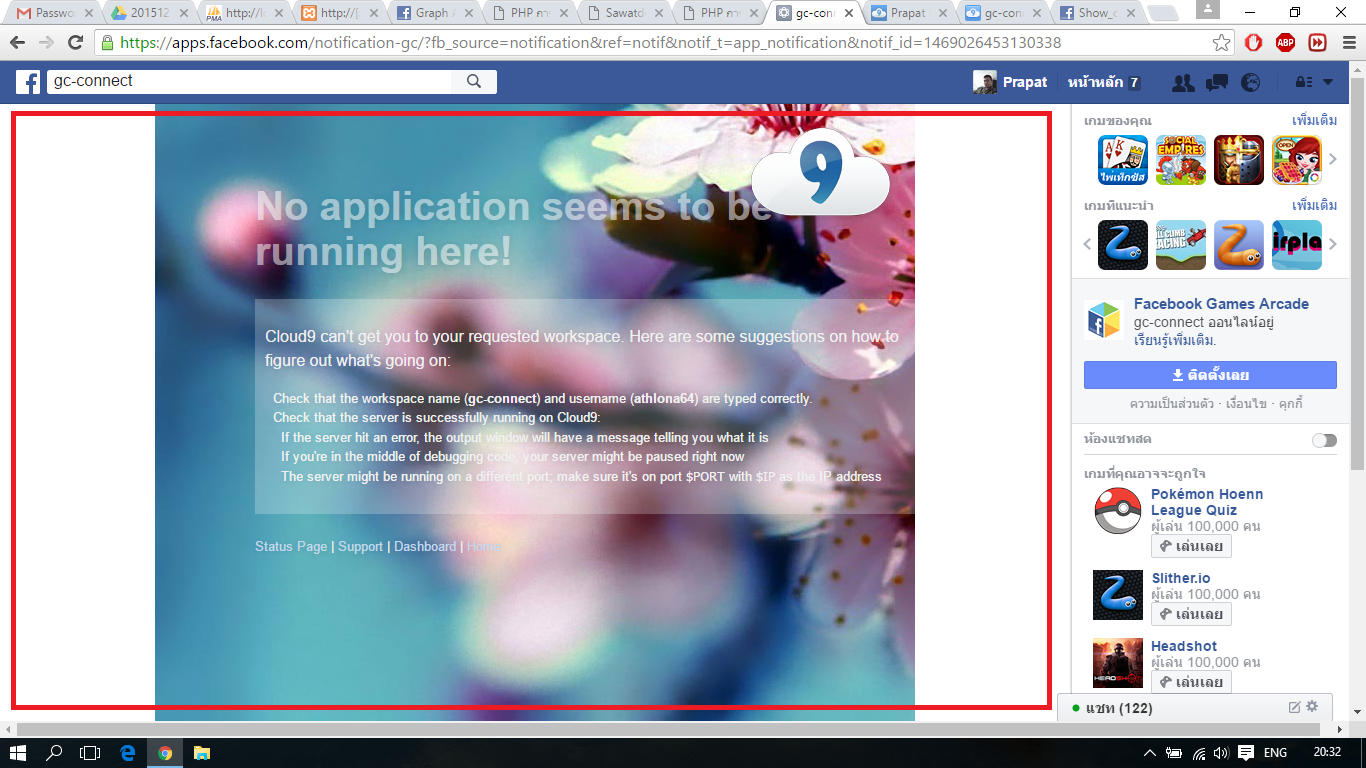The image size is (1366, 768).
Task: Open the Prapat profile link
Action: pyautogui.click(x=1010, y=82)
